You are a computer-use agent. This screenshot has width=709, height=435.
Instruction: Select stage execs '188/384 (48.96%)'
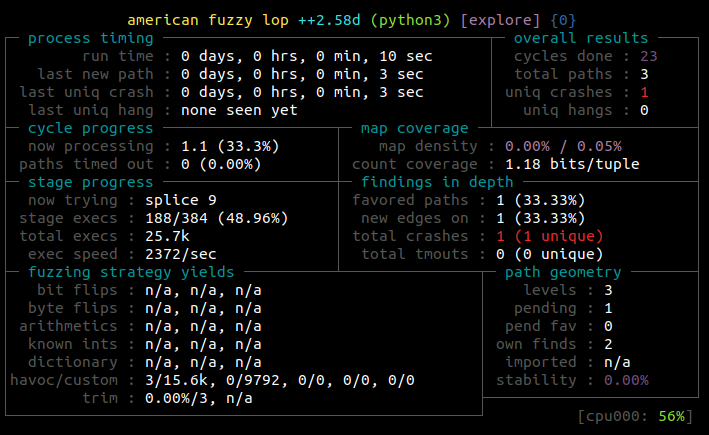(x=217, y=218)
